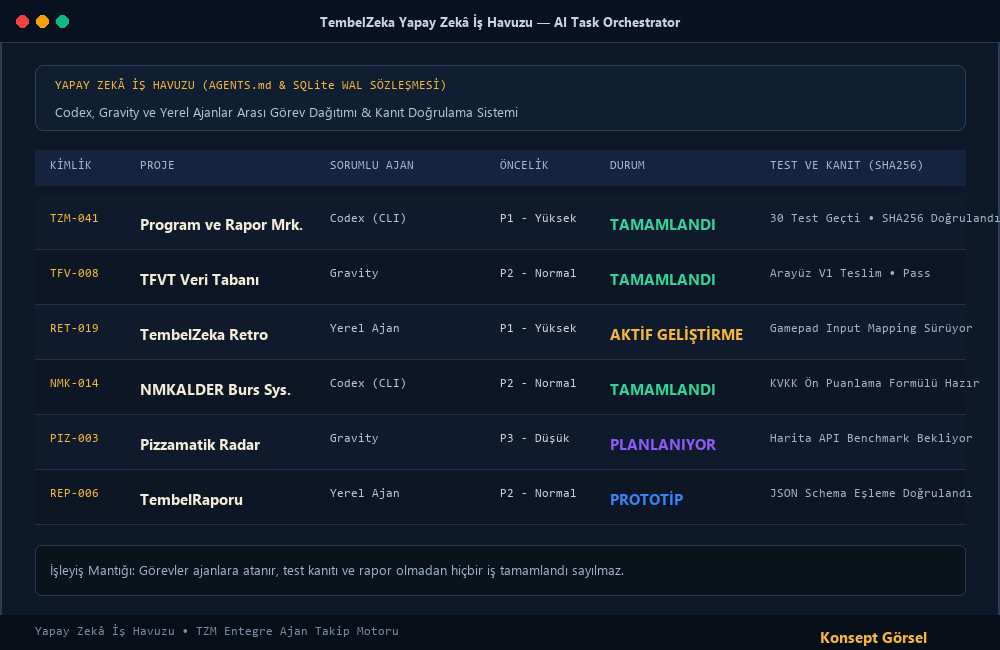Click the TAMAMLANDI status for TZM-041
The image size is (1000, 650).
tap(662, 225)
